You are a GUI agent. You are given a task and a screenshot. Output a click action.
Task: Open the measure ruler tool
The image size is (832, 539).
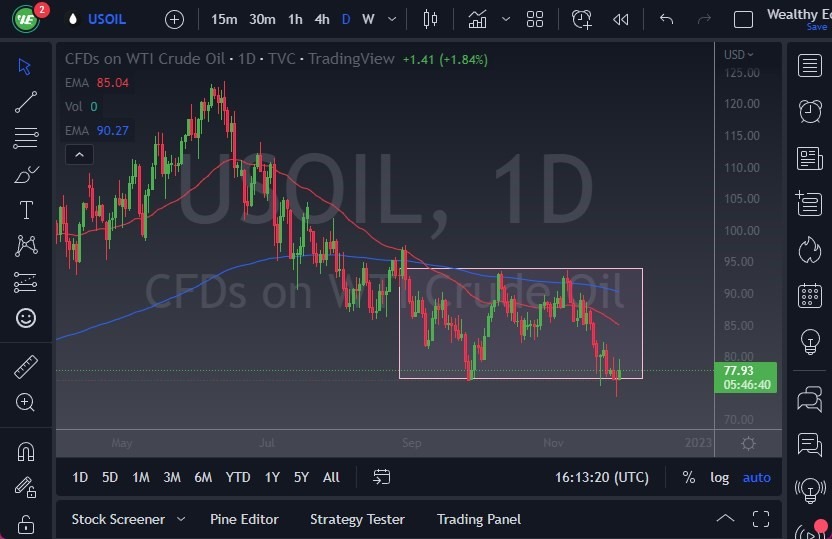point(26,367)
